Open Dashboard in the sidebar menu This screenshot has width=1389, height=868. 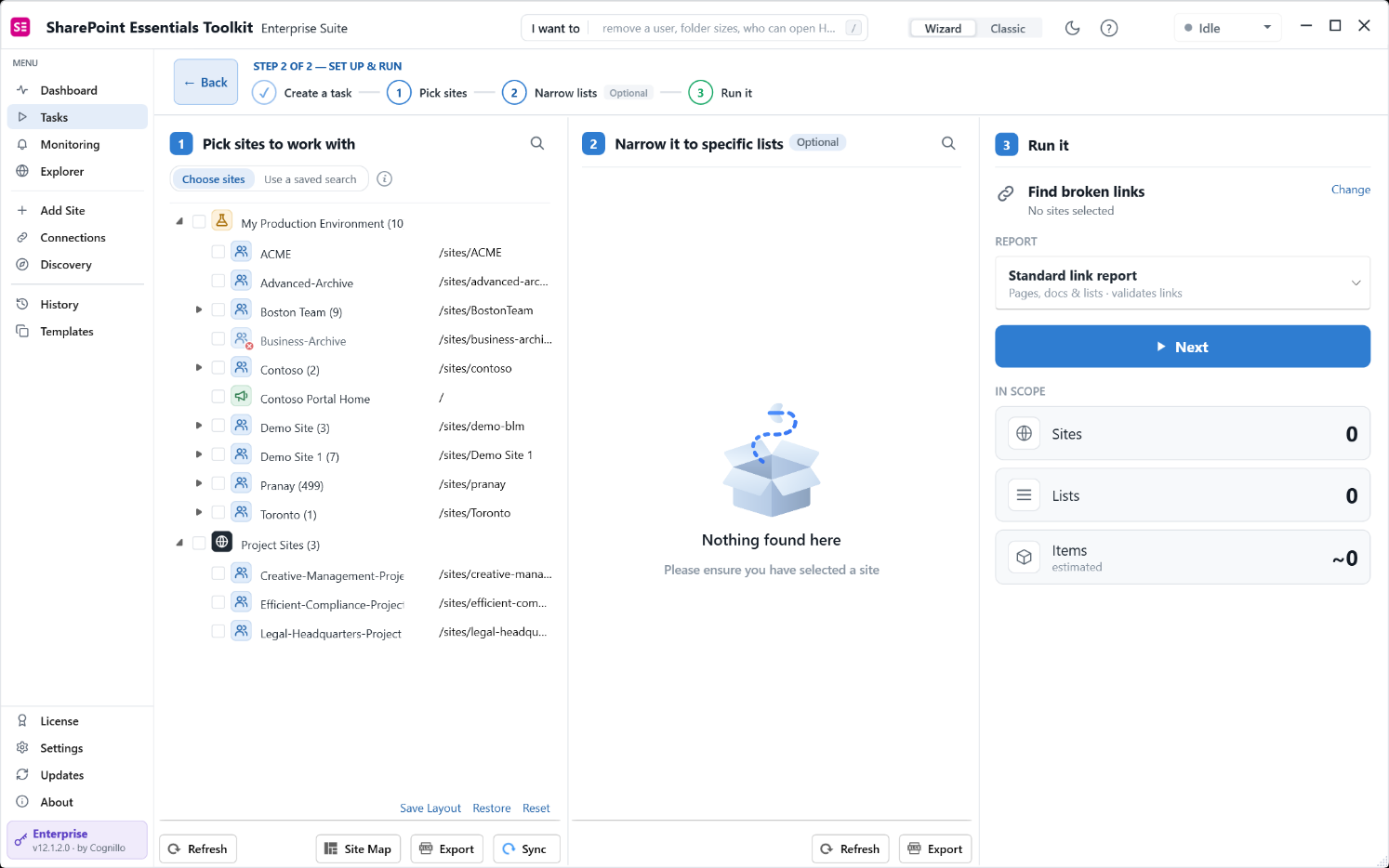coord(77,90)
